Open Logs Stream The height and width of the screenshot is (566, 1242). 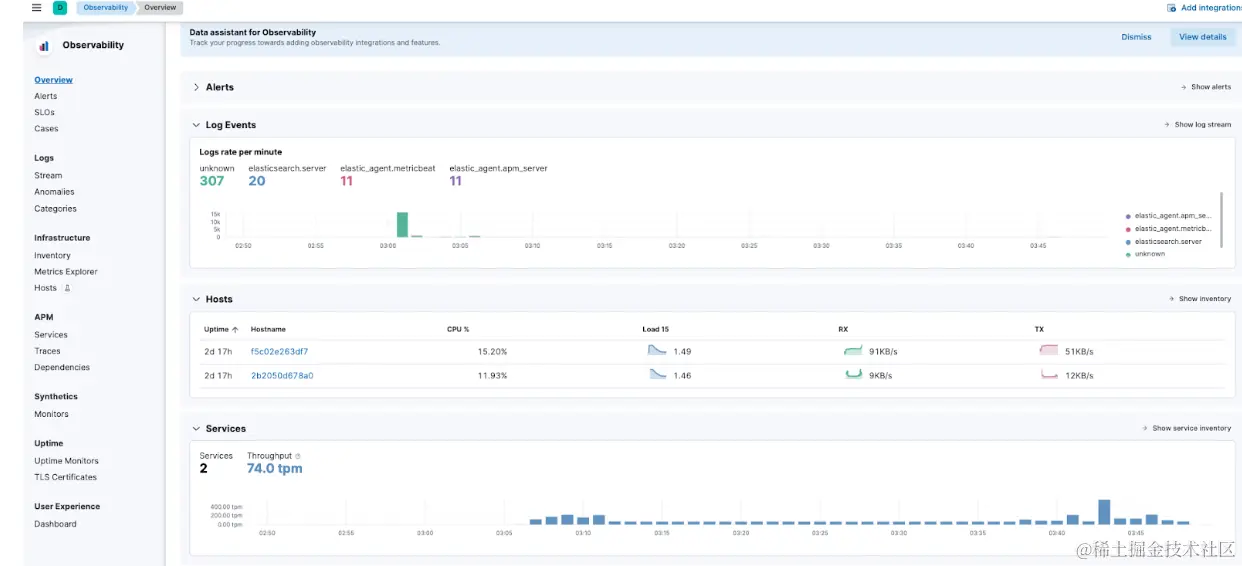pyautogui.click(x=48, y=175)
